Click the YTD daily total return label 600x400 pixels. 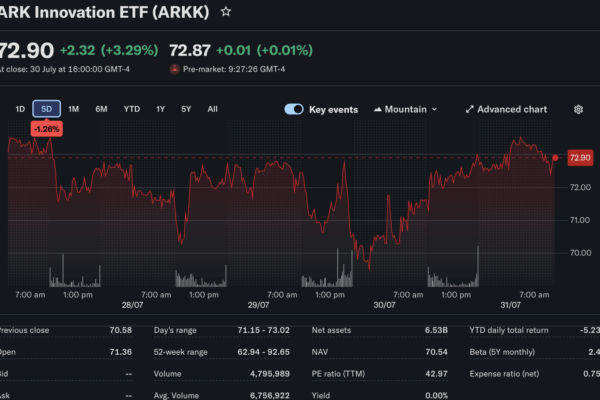point(509,330)
